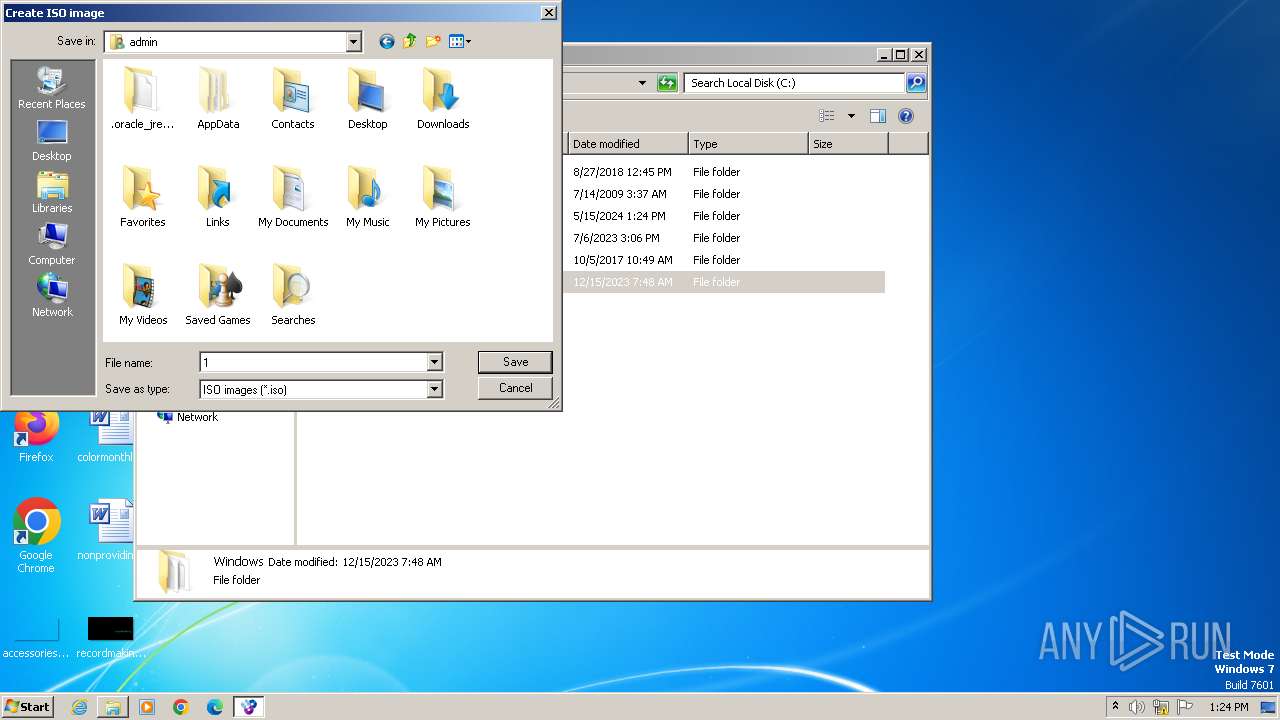Click the search magnifier in Explorer
Image resolution: width=1280 pixels, height=720 pixels.
pyautogui.click(x=915, y=83)
